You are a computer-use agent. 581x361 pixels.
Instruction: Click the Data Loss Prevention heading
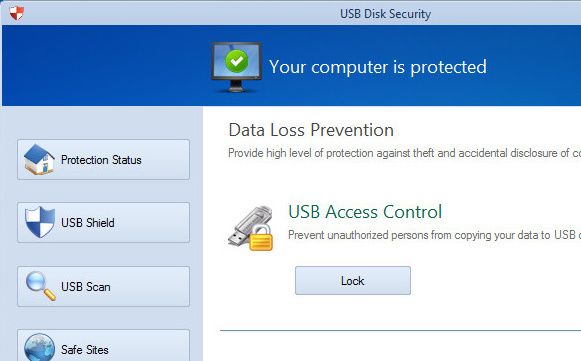tap(311, 130)
